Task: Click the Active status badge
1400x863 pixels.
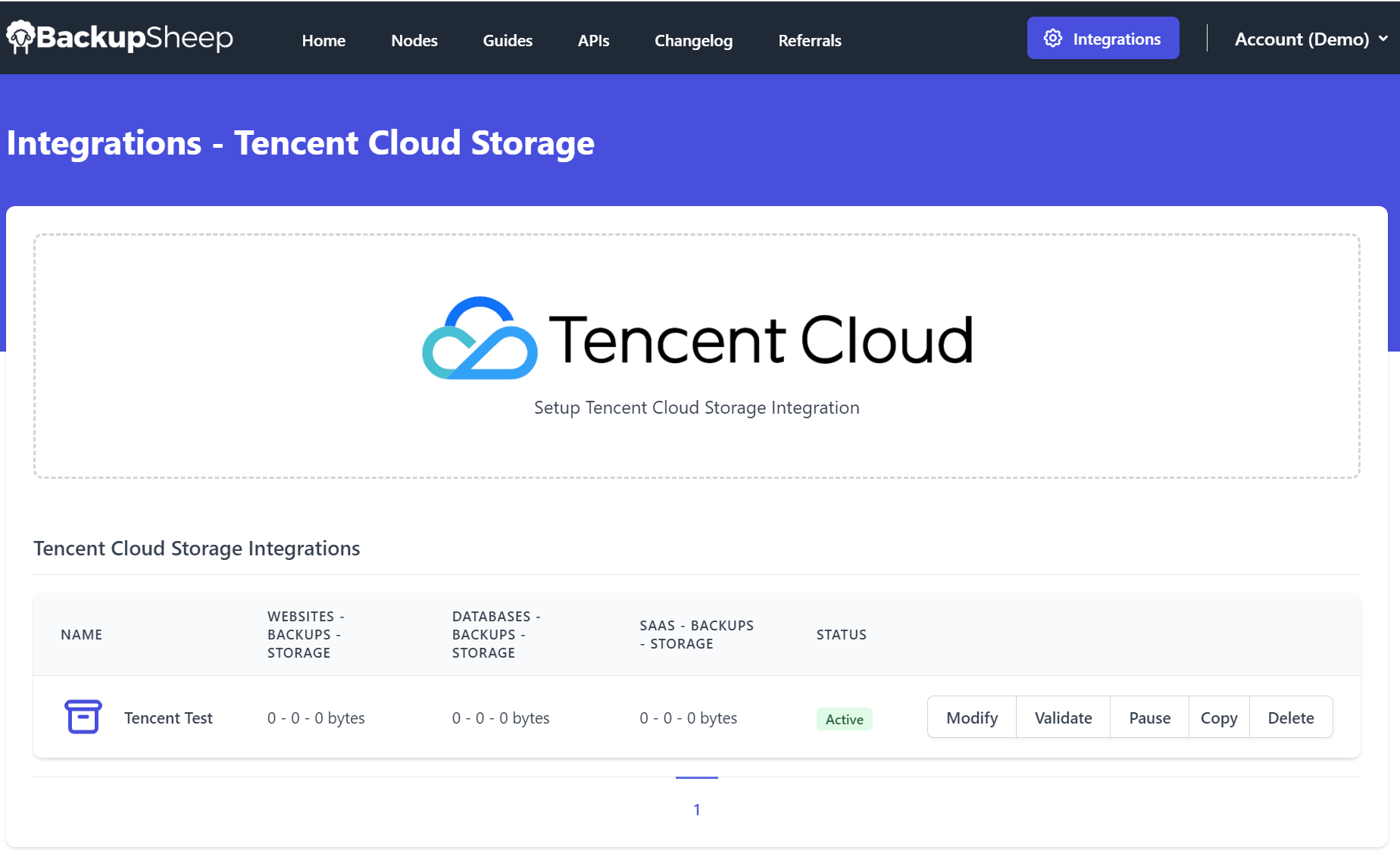Action: tap(845, 719)
